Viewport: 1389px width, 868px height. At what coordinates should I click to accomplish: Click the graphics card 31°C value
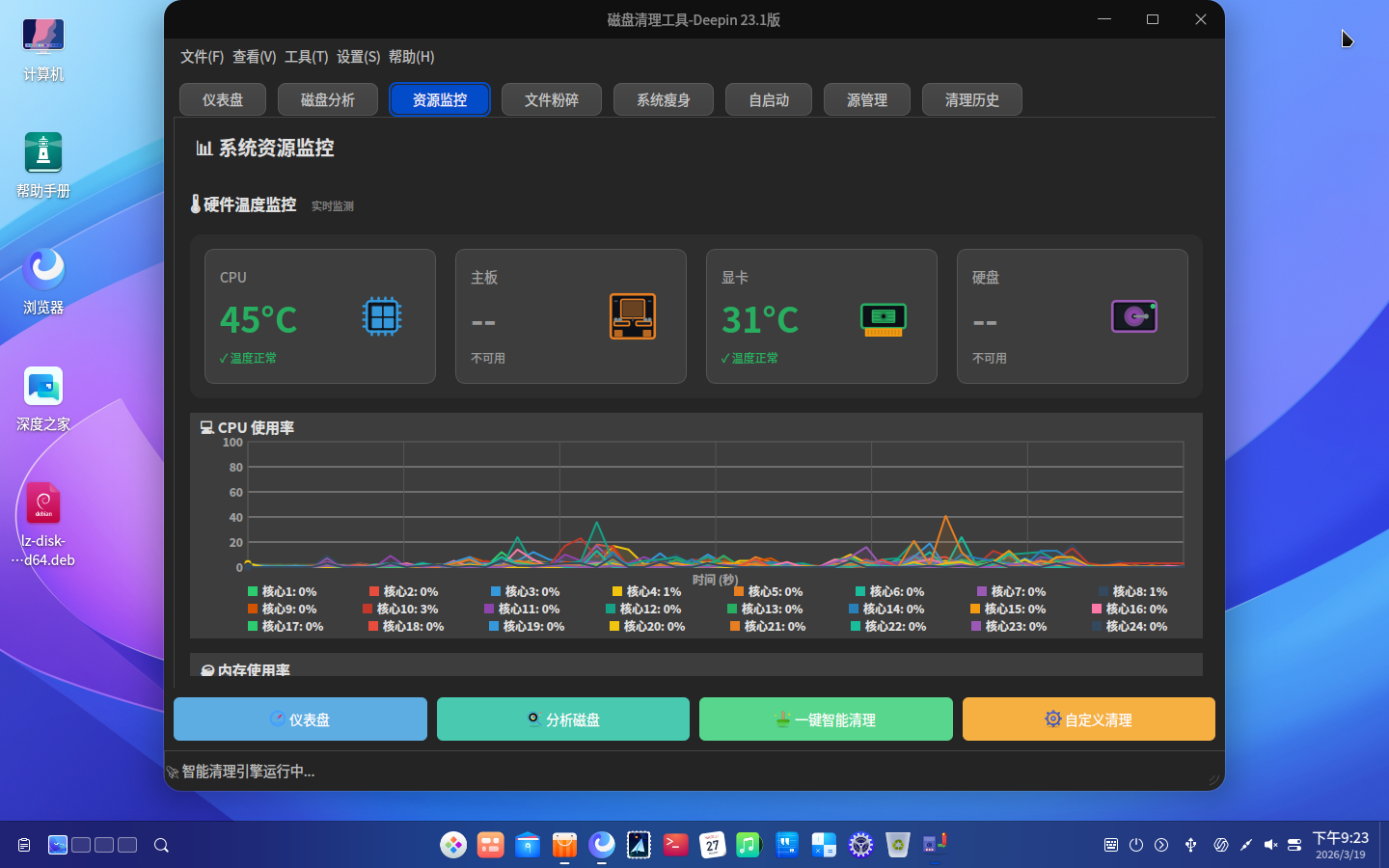(760, 319)
